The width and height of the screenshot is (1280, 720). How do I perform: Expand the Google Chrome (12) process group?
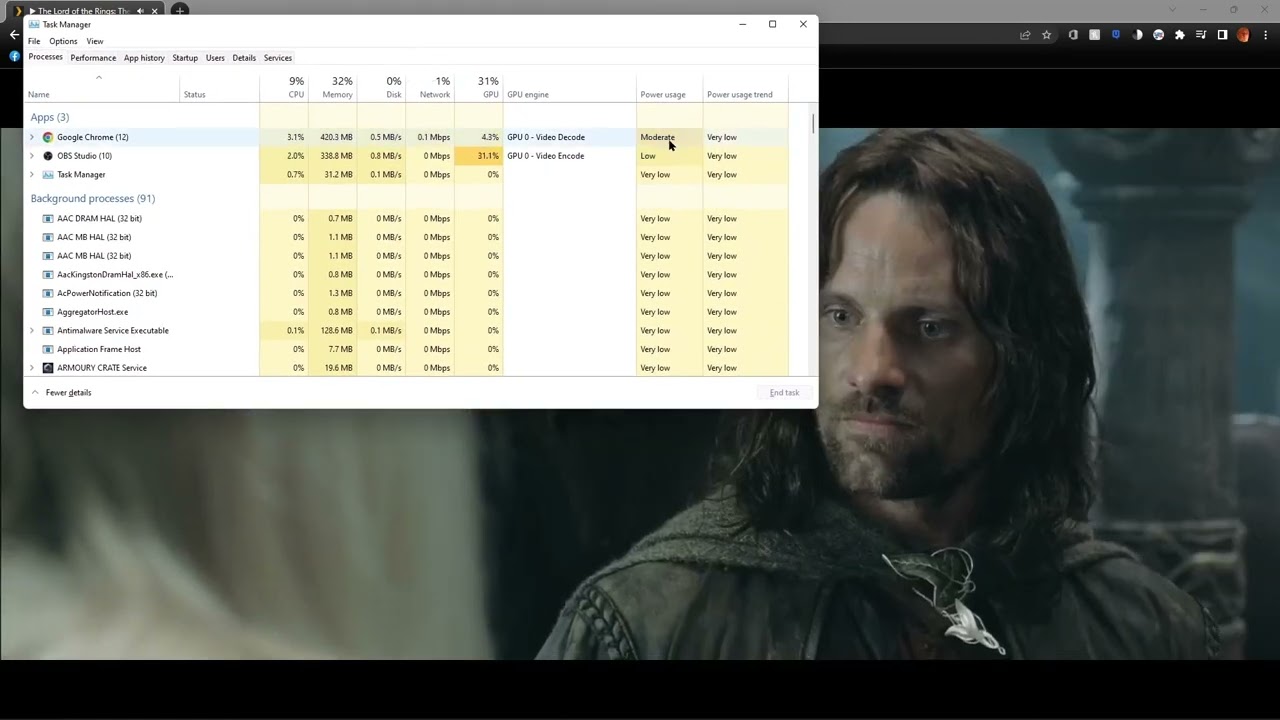32,137
